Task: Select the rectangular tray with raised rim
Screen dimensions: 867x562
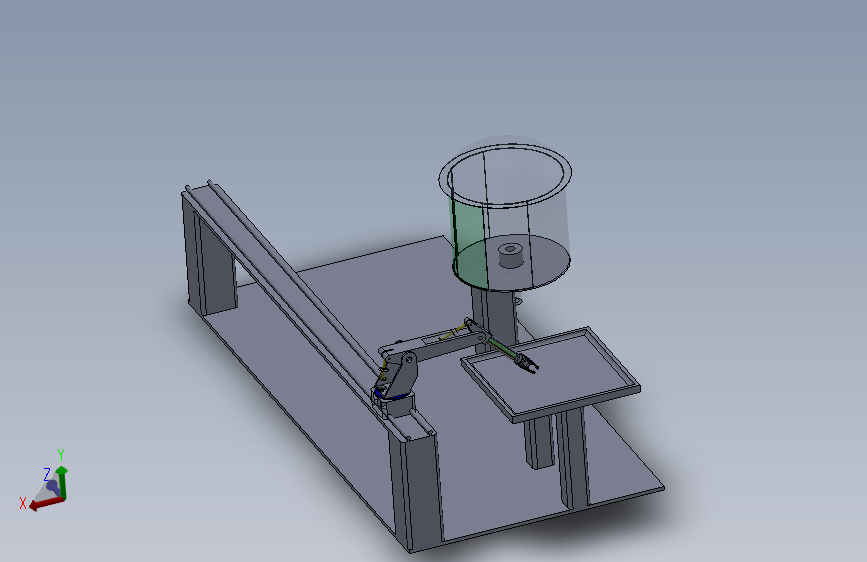Action: pyautogui.click(x=550, y=374)
